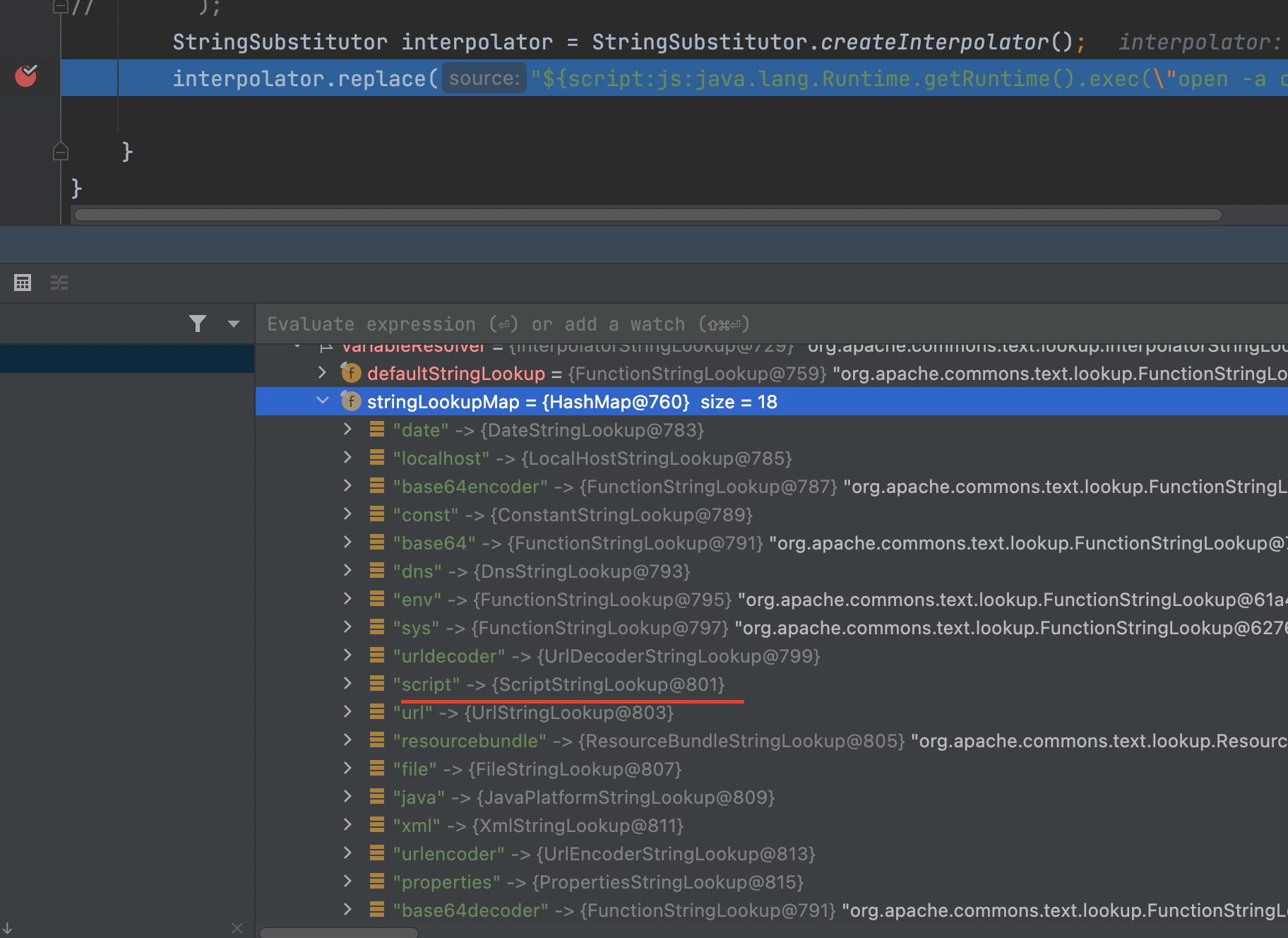Expand the "base64decoder" map entry

[347, 909]
